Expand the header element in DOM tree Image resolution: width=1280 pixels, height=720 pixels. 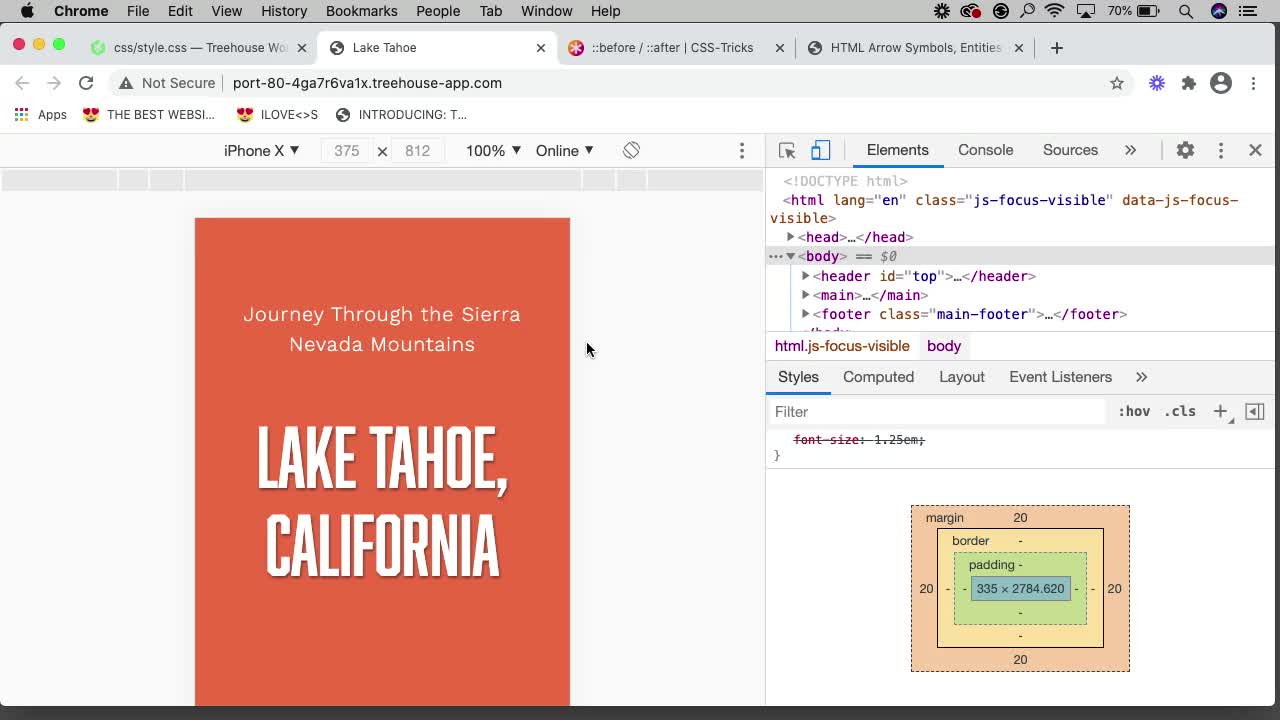[806, 276]
